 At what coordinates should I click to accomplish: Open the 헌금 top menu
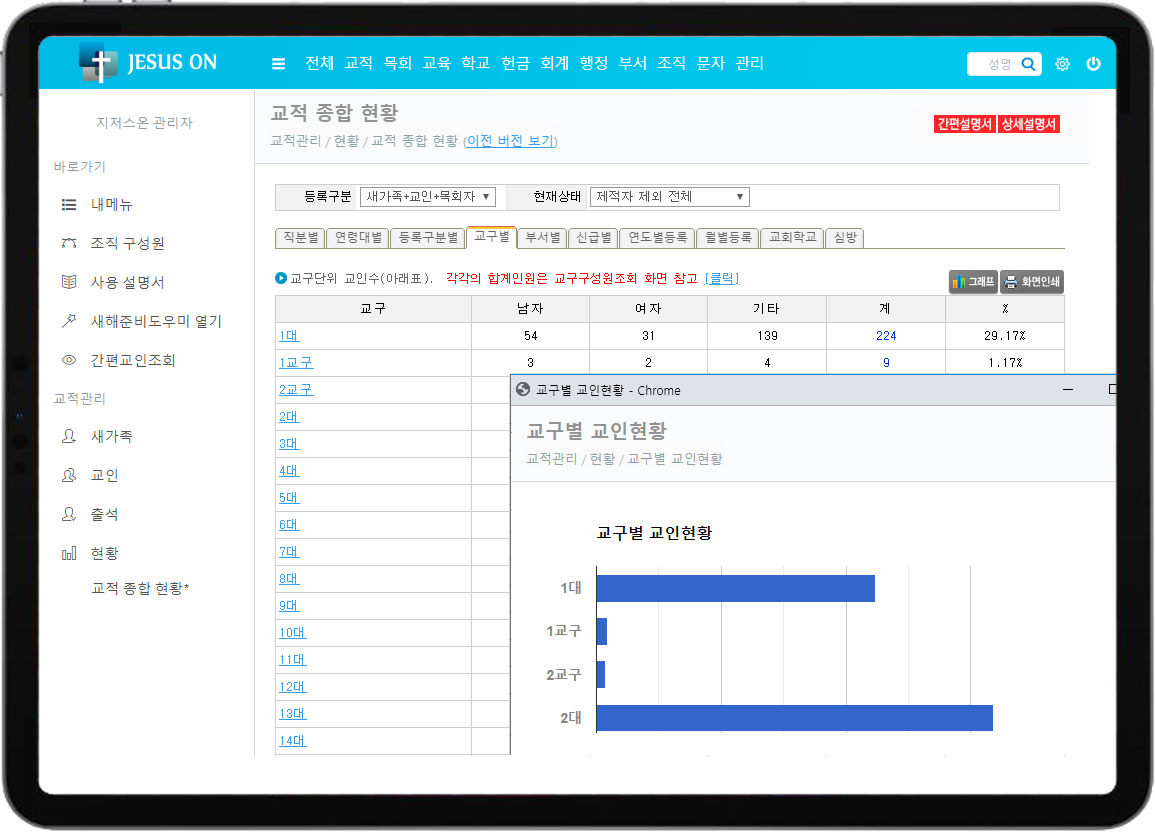click(x=515, y=63)
